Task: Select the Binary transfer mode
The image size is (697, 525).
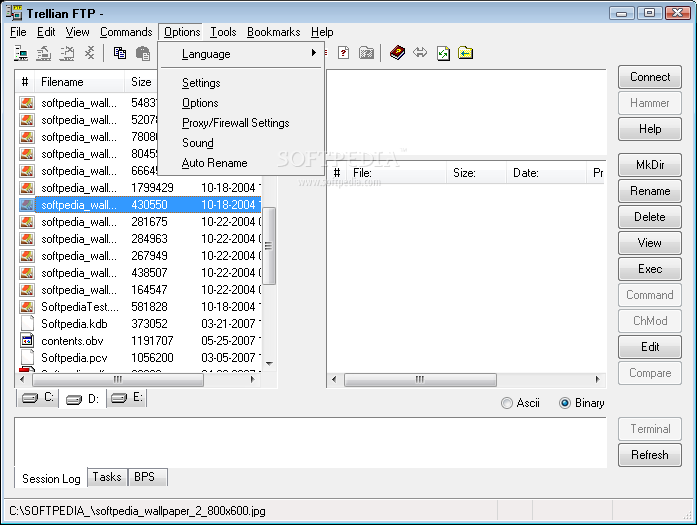Action: 581,403
